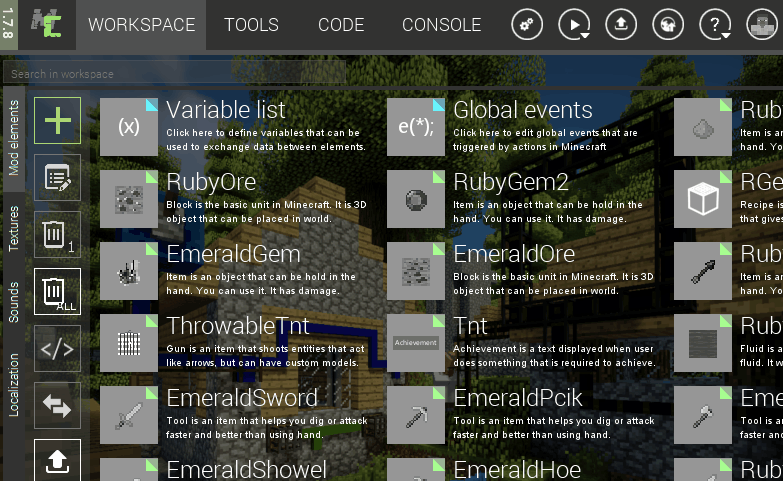Click the 'Global events' title text
Screen dimensions: 783x481
(523, 110)
